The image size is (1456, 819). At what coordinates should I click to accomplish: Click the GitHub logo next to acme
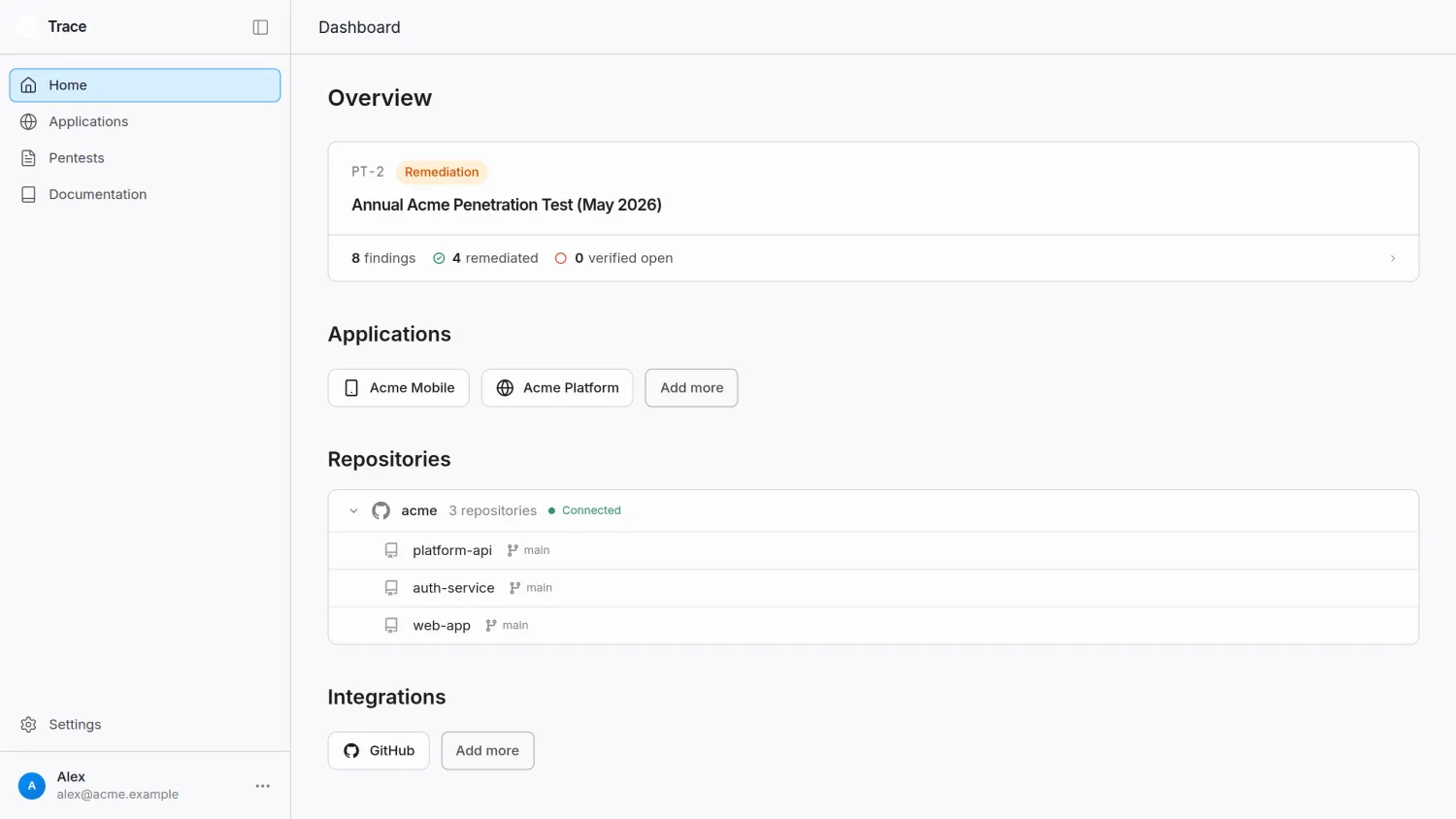pyautogui.click(x=381, y=510)
